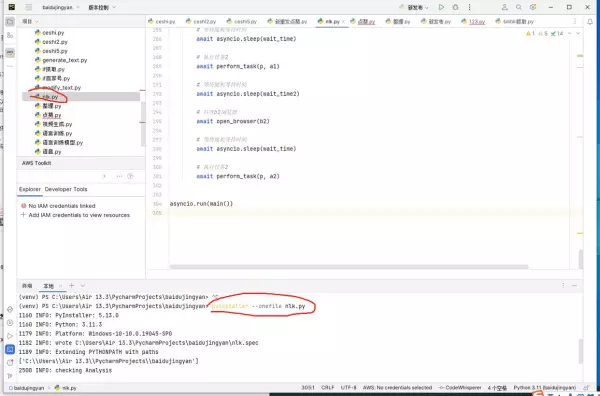The image size is (600, 396).
Task: Open the Structure tool window icon
Action: (x=10, y=35)
